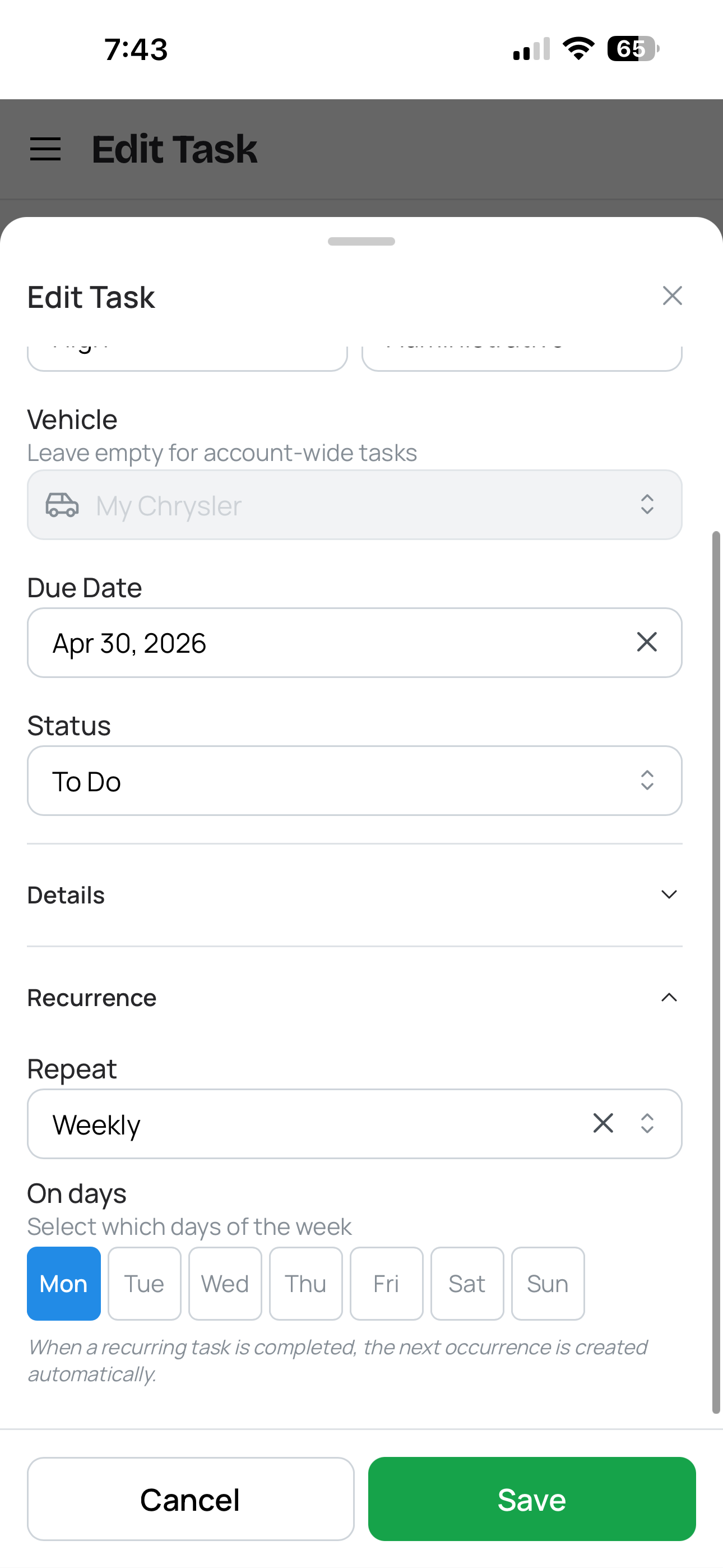
Task: Enable Wednesday recurrence
Action: click(225, 1283)
